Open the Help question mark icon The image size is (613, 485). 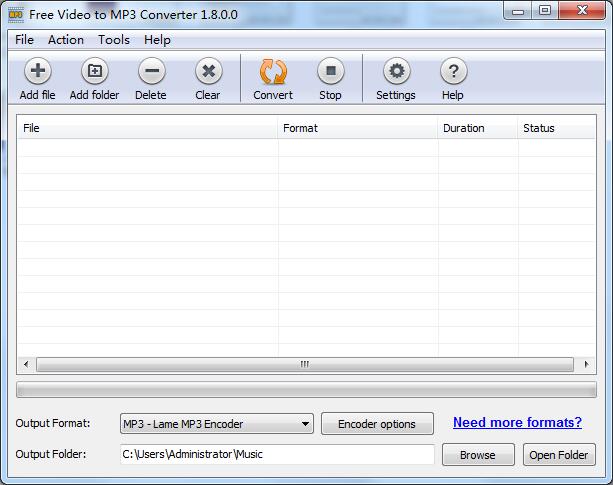click(453, 72)
